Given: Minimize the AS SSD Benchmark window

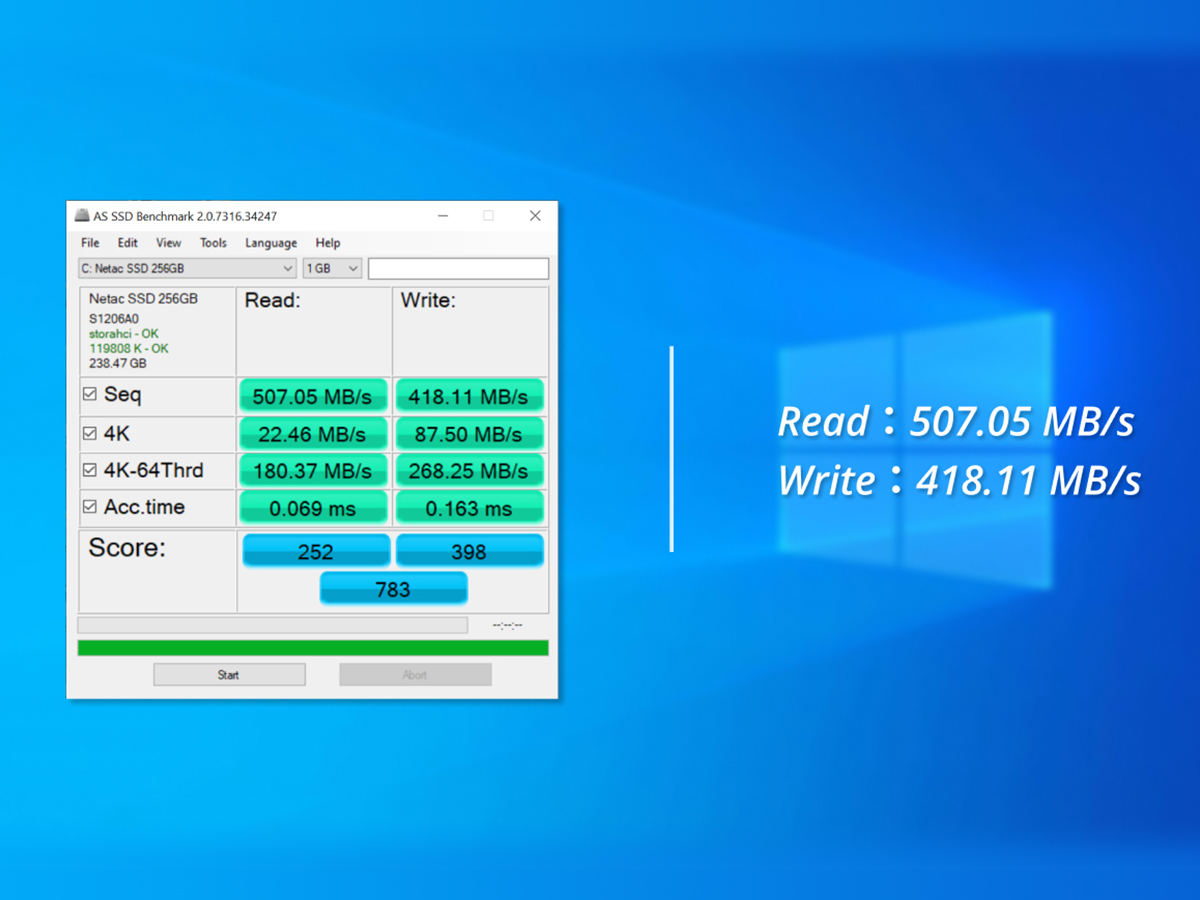Looking at the screenshot, I should click(x=443, y=216).
